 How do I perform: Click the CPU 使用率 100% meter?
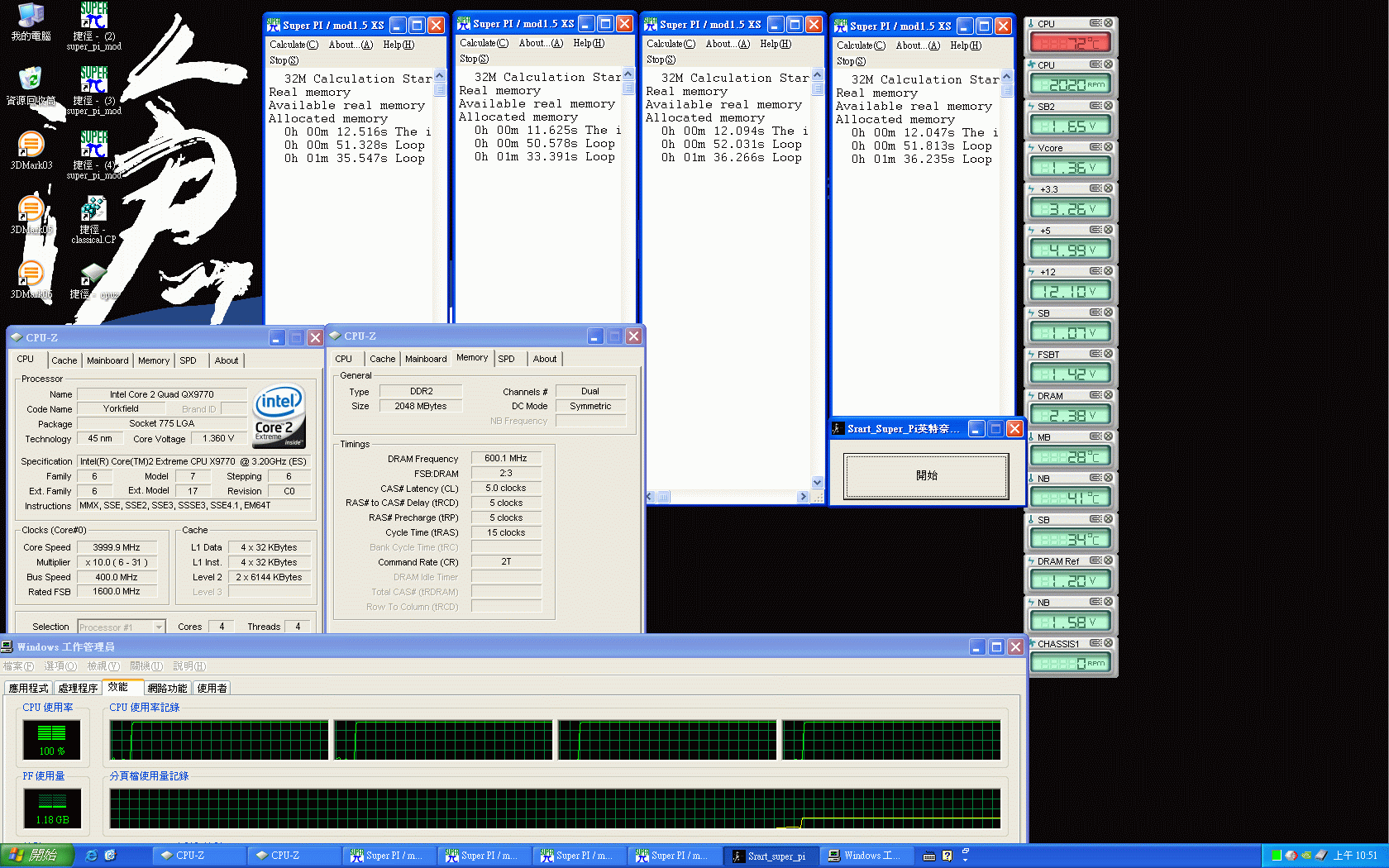[x=51, y=740]
